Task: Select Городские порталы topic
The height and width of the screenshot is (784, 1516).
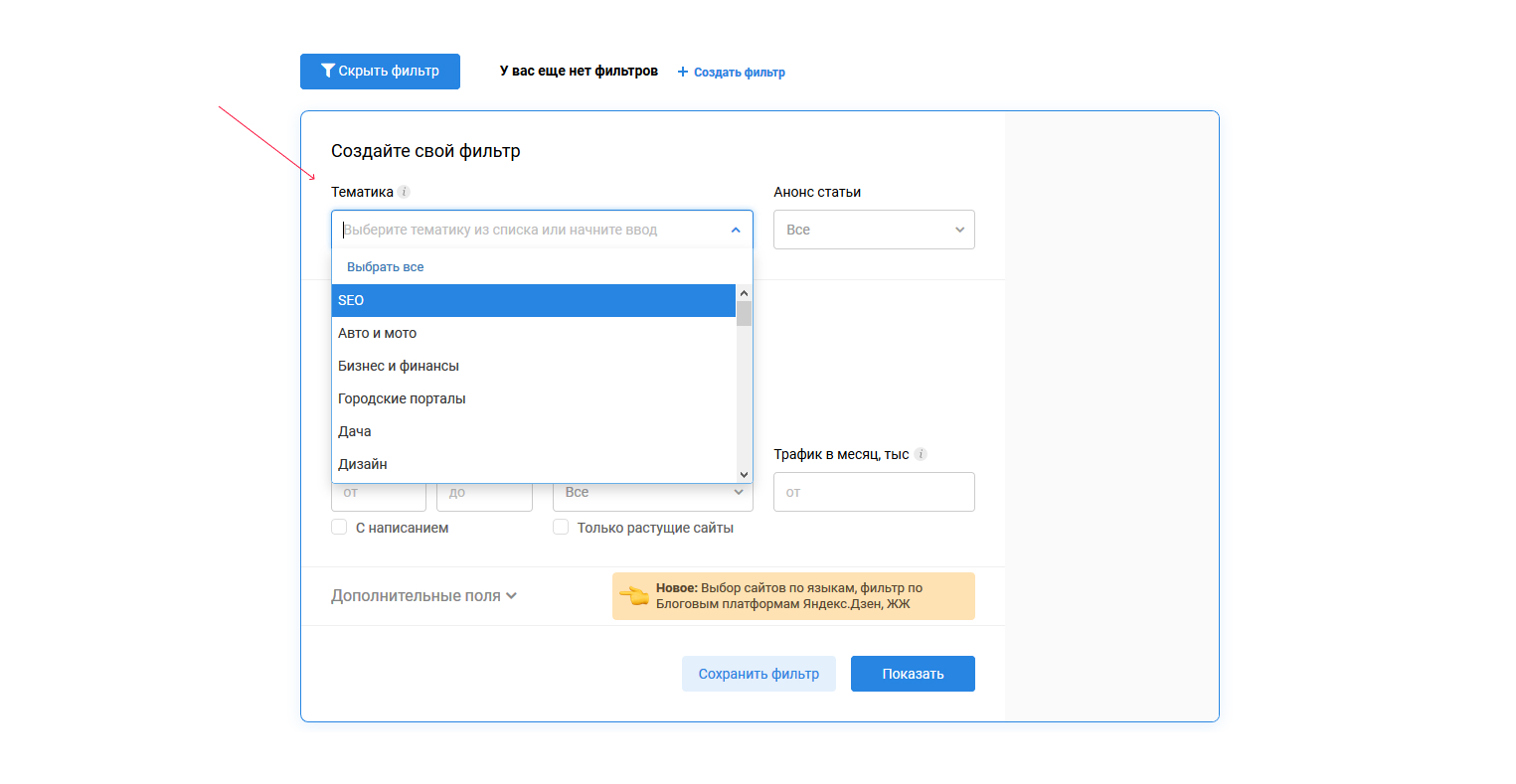Action: [x=534, y=398]
